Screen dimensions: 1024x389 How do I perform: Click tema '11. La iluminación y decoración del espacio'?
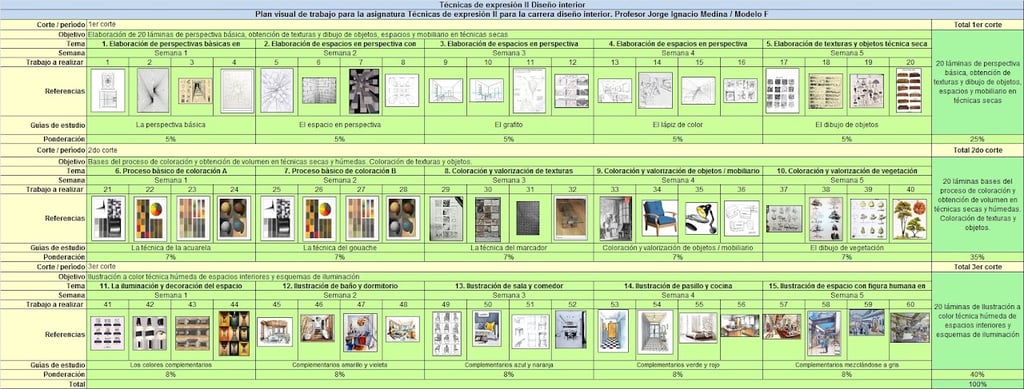[171, 286]
